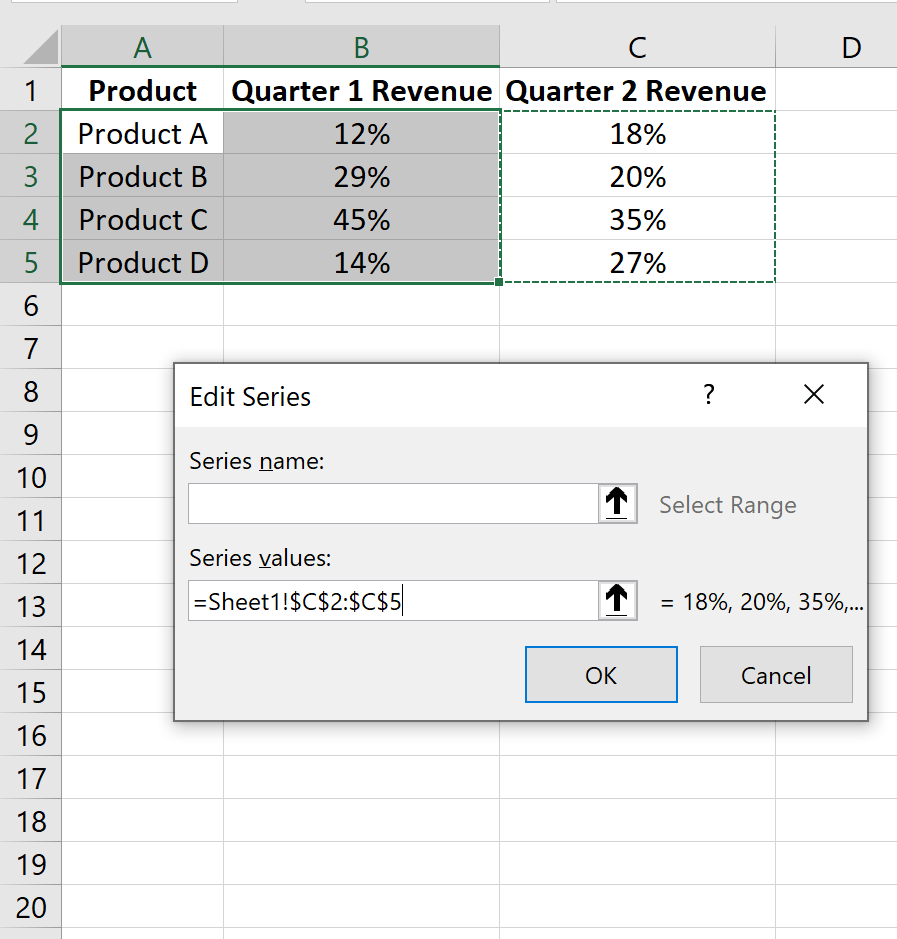
Task: Select the 27% cell in Quarter 2
Action: tap(637, 262)
